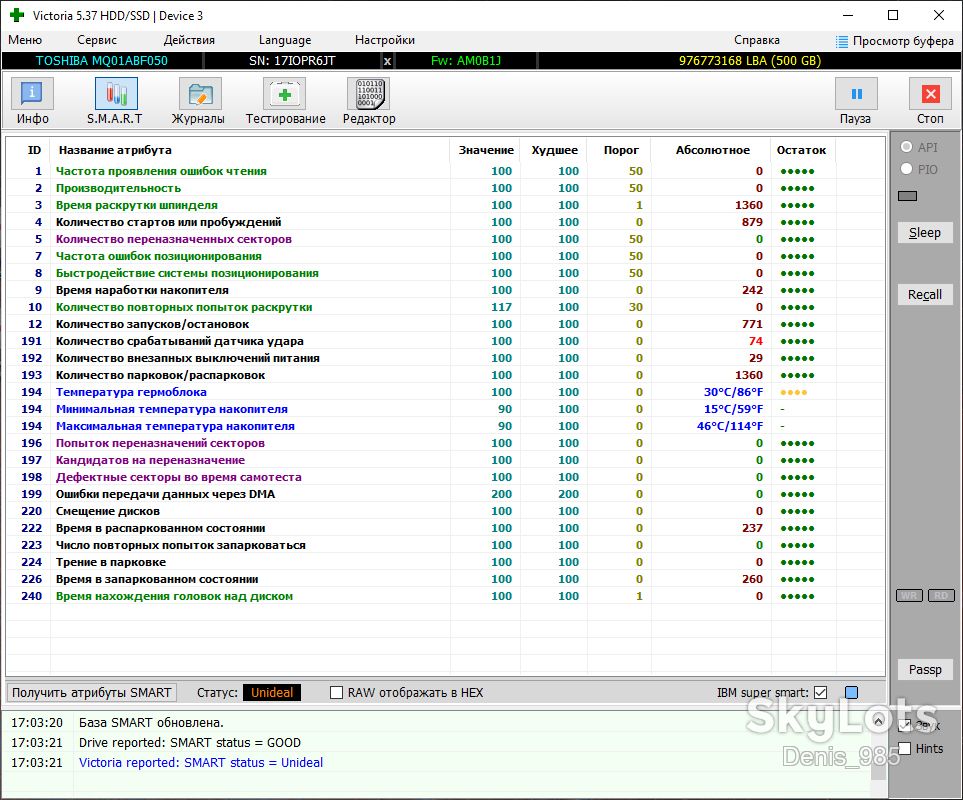Select row Количество срабатываний датчика удара
This screenshot has height=800, width=963.
[x=445, y=341]
